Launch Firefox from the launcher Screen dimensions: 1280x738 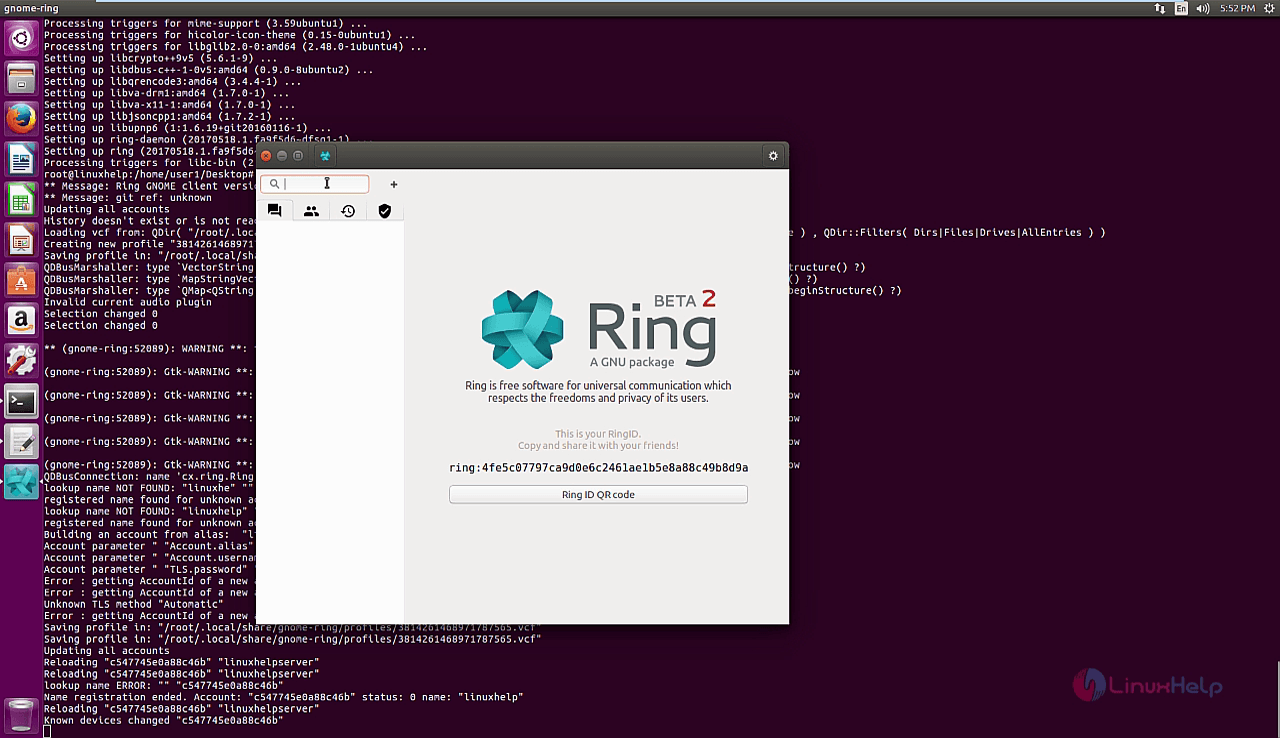[22, 119]
